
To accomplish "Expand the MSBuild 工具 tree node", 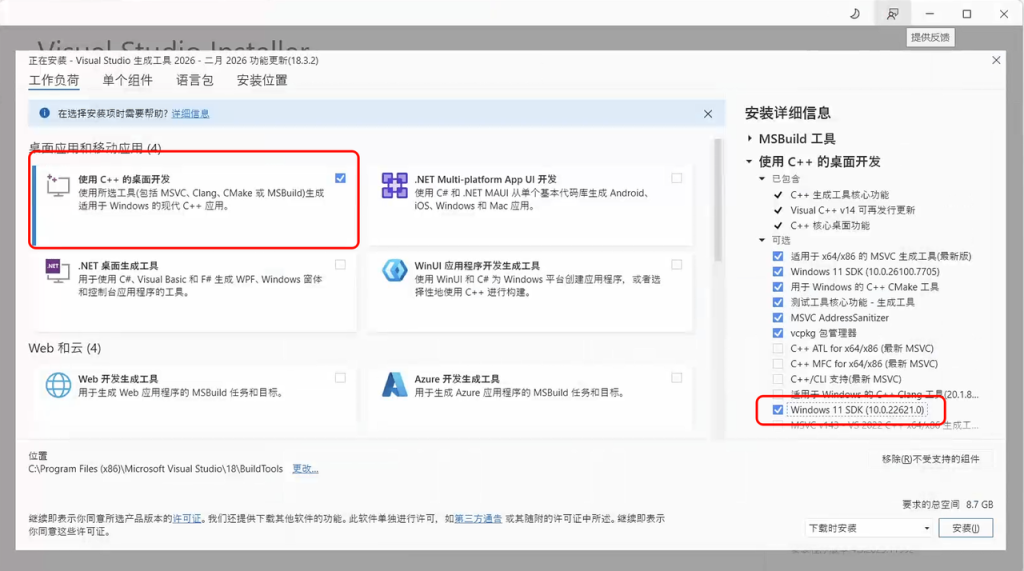I will (x=750, y=139).
